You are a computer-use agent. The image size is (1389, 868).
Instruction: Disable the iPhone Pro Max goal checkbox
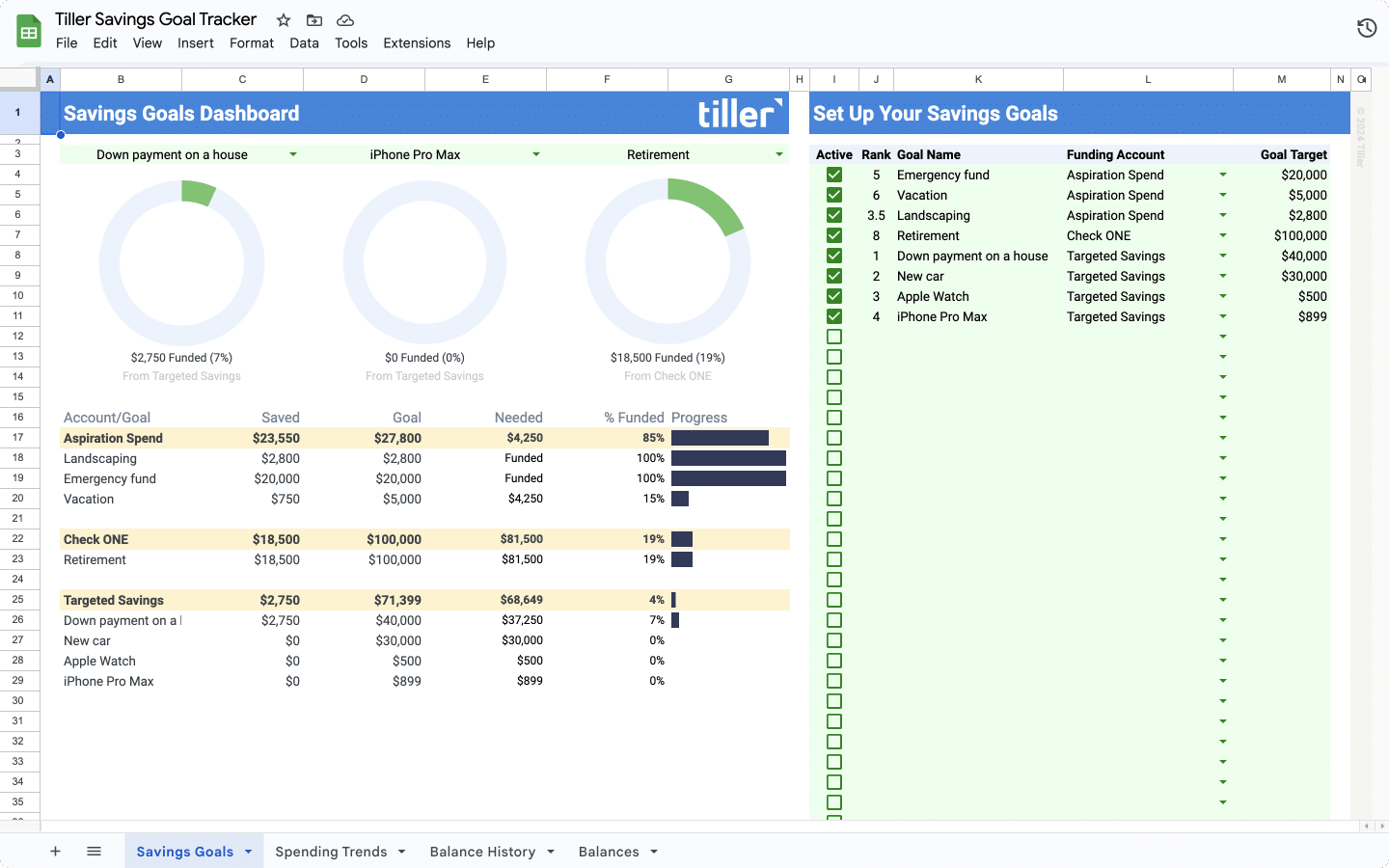point(834,316)
